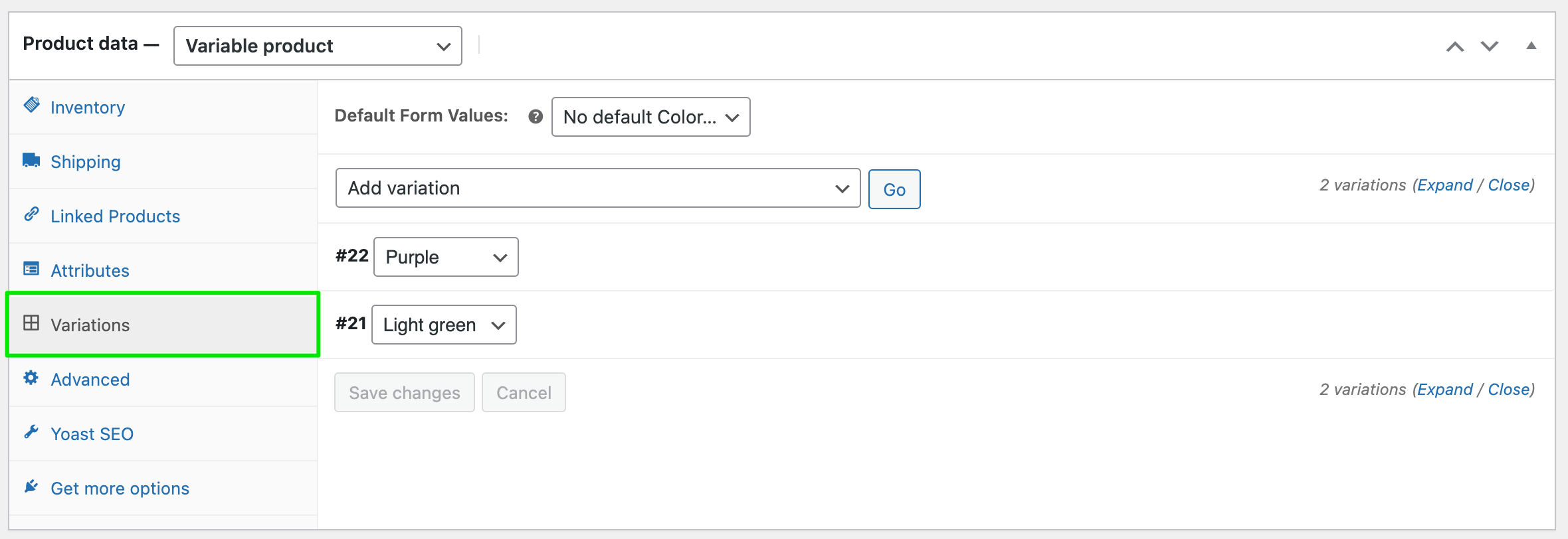Open the Variable product type dropdown
Viewport: 1568px width, 539px height.
(317, 46)
